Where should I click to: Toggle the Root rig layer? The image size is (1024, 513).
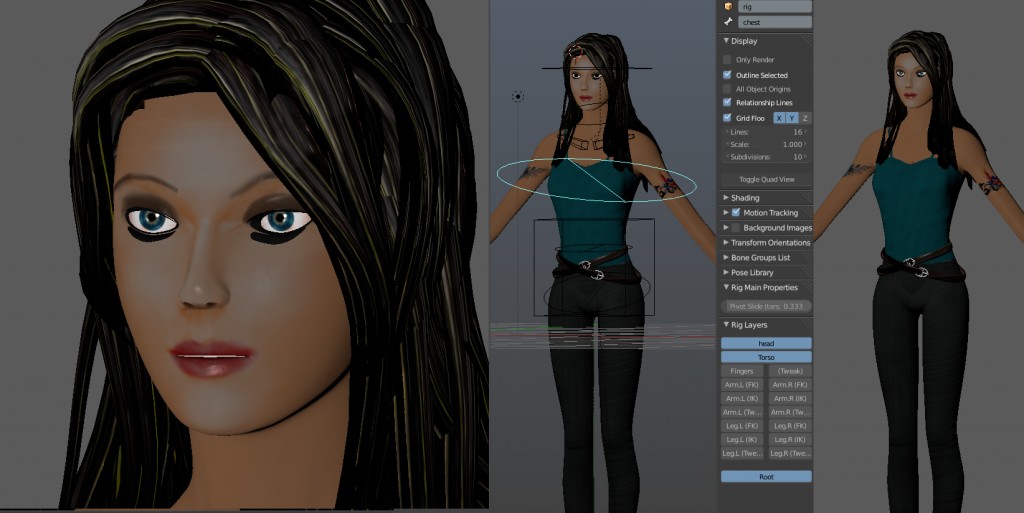(x=767, y=476)
